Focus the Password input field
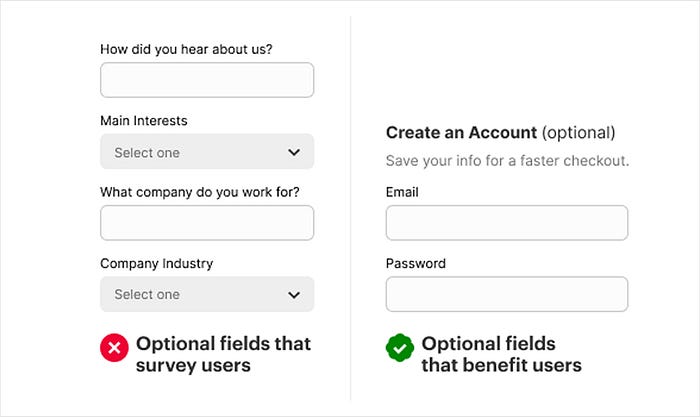This screenshot has height=417, width=700. point(506,294)
